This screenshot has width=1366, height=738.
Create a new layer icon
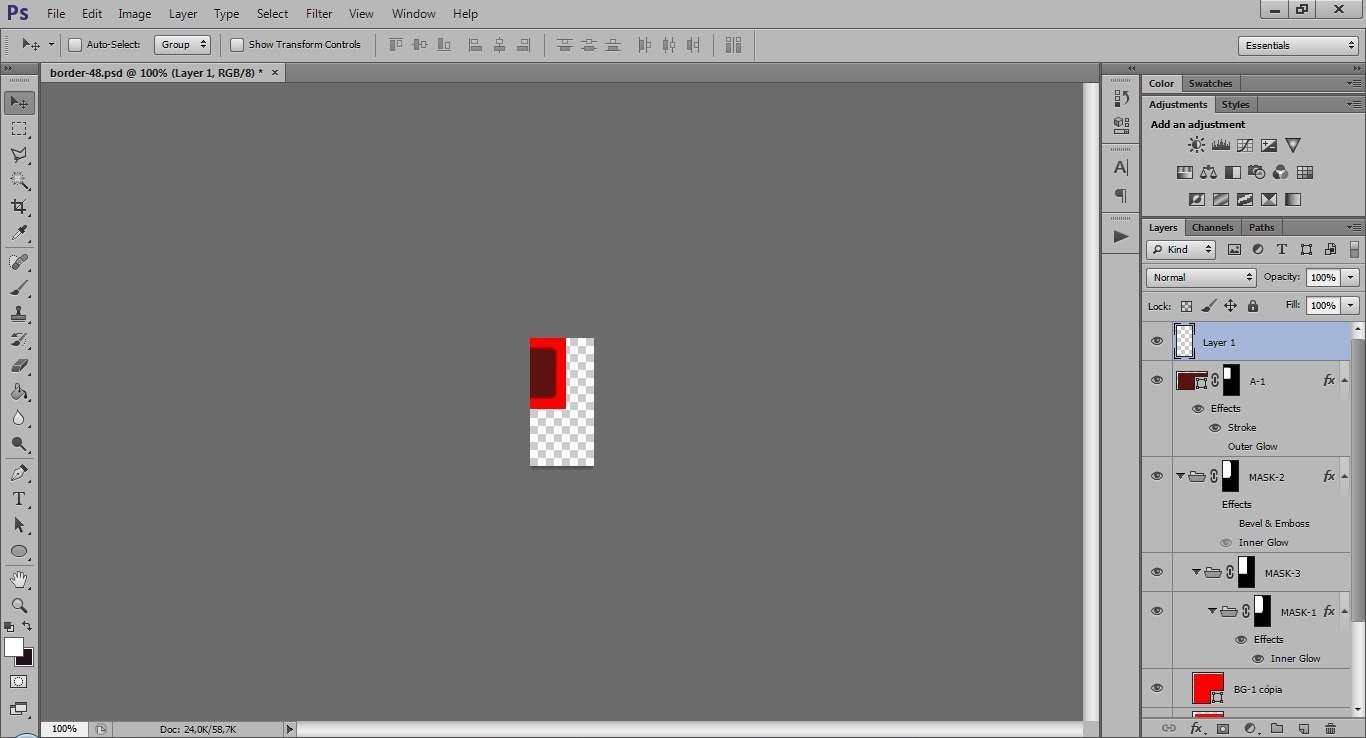coord(1303,729)
